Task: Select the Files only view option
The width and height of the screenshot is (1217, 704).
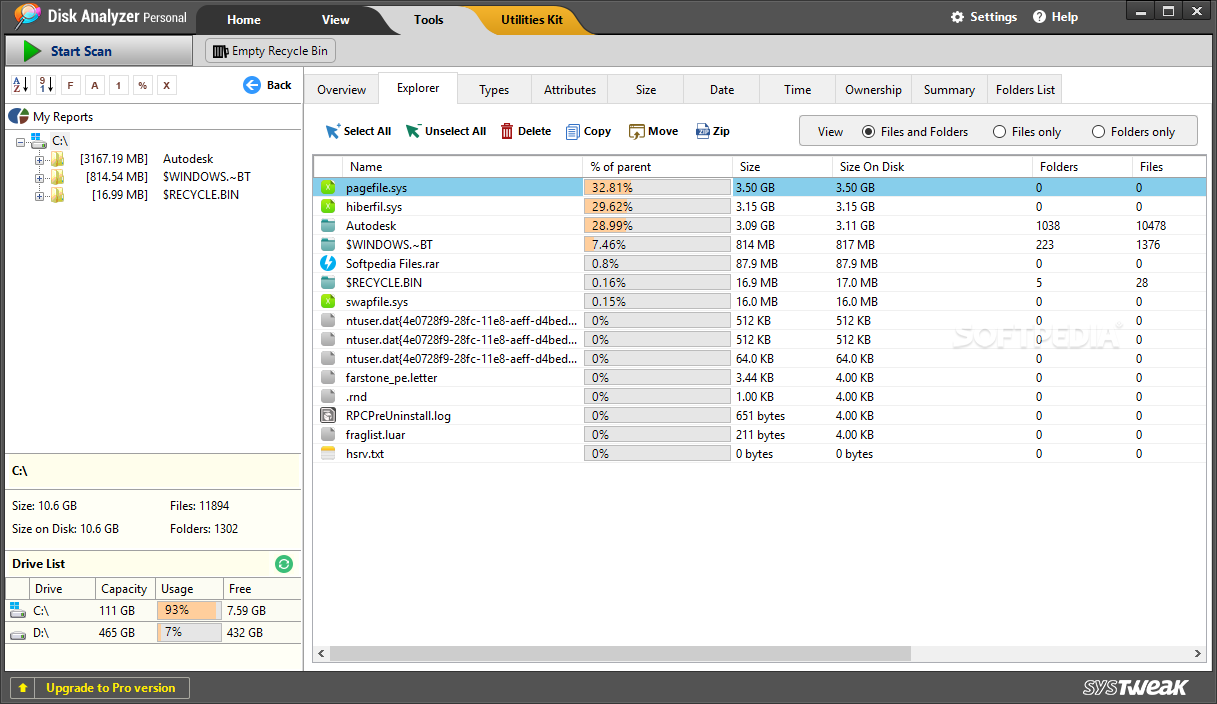Action: [x=999, y=132]
